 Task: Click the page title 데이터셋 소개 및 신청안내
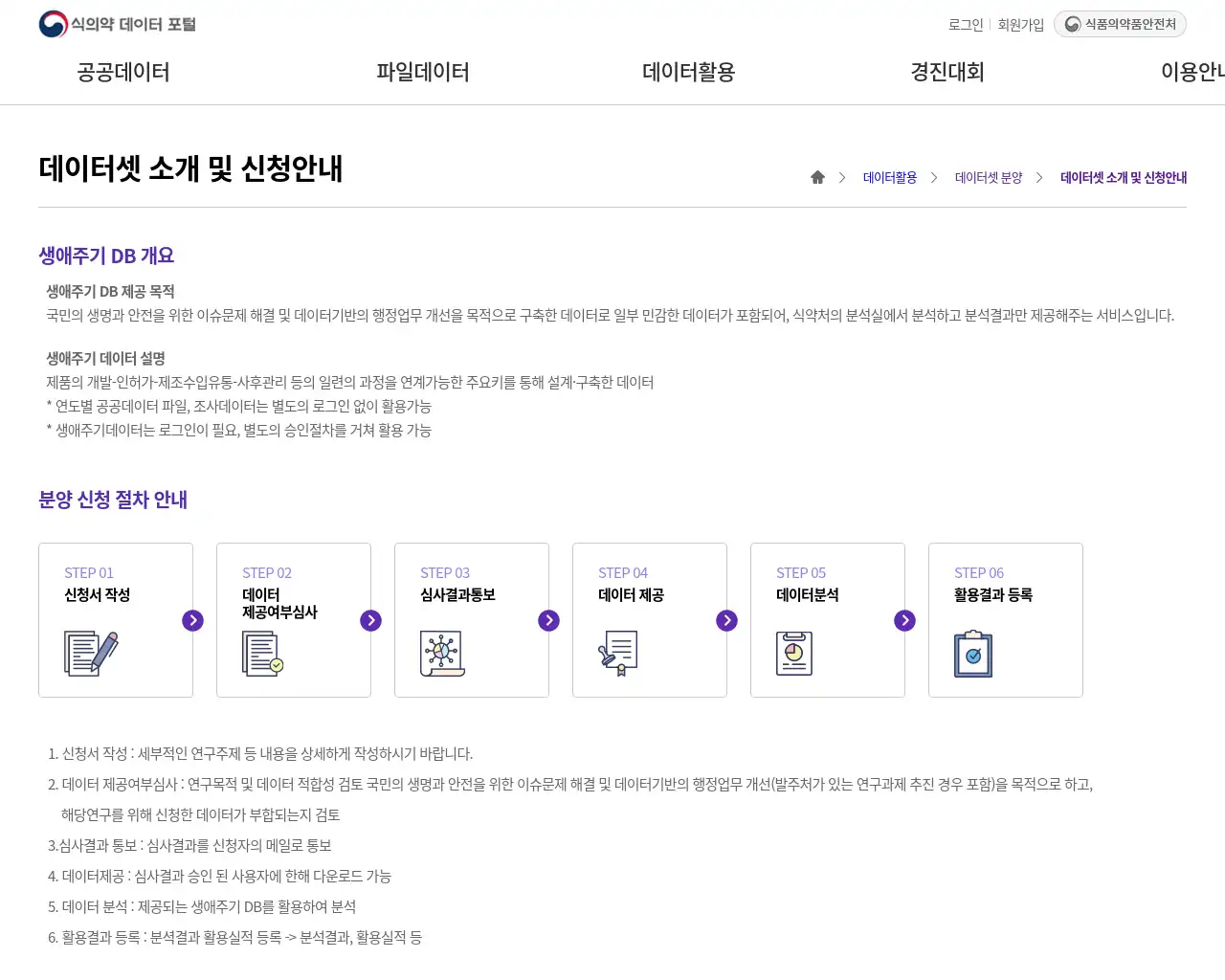pos(190,168)
